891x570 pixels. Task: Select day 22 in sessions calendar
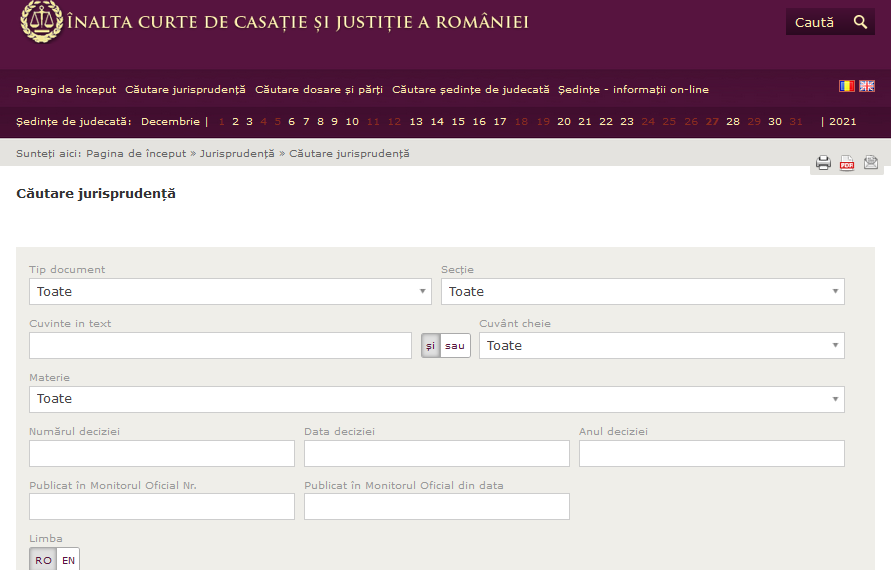coord(606,122)
